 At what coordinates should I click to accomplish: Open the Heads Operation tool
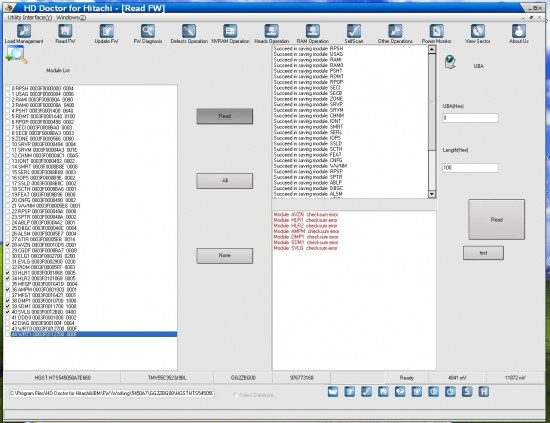[x=271, y=34]
